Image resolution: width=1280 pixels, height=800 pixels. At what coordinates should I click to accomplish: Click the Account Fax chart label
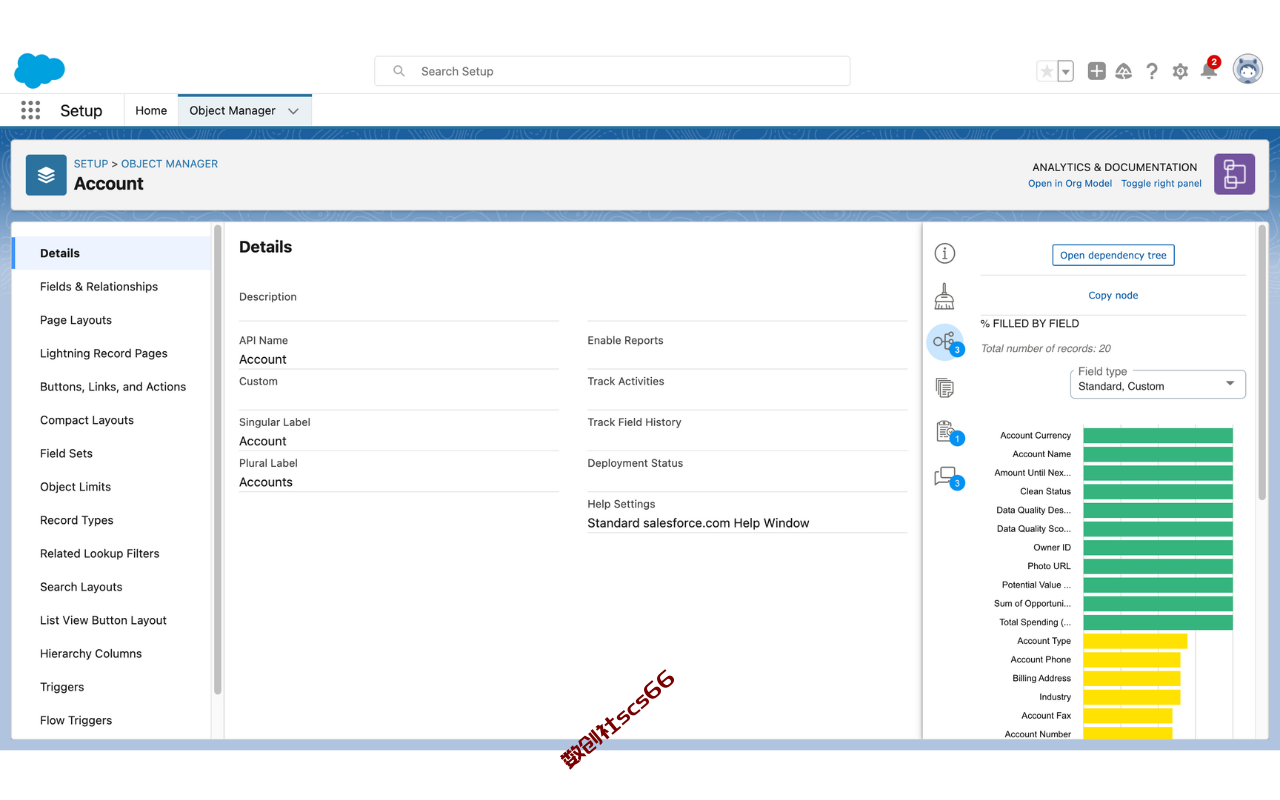[1046, 716]
